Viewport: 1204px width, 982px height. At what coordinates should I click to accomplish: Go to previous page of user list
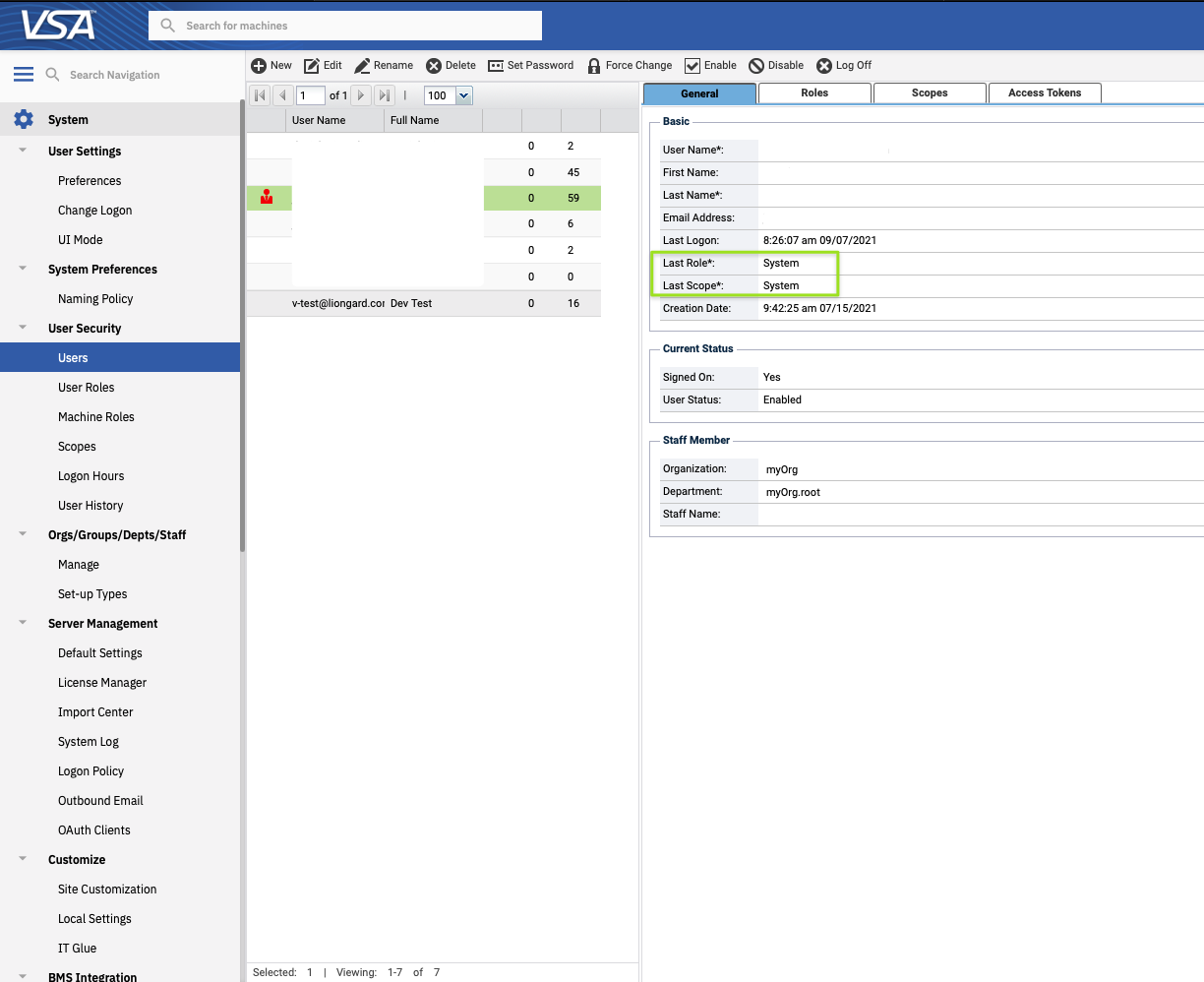point(282,95)
